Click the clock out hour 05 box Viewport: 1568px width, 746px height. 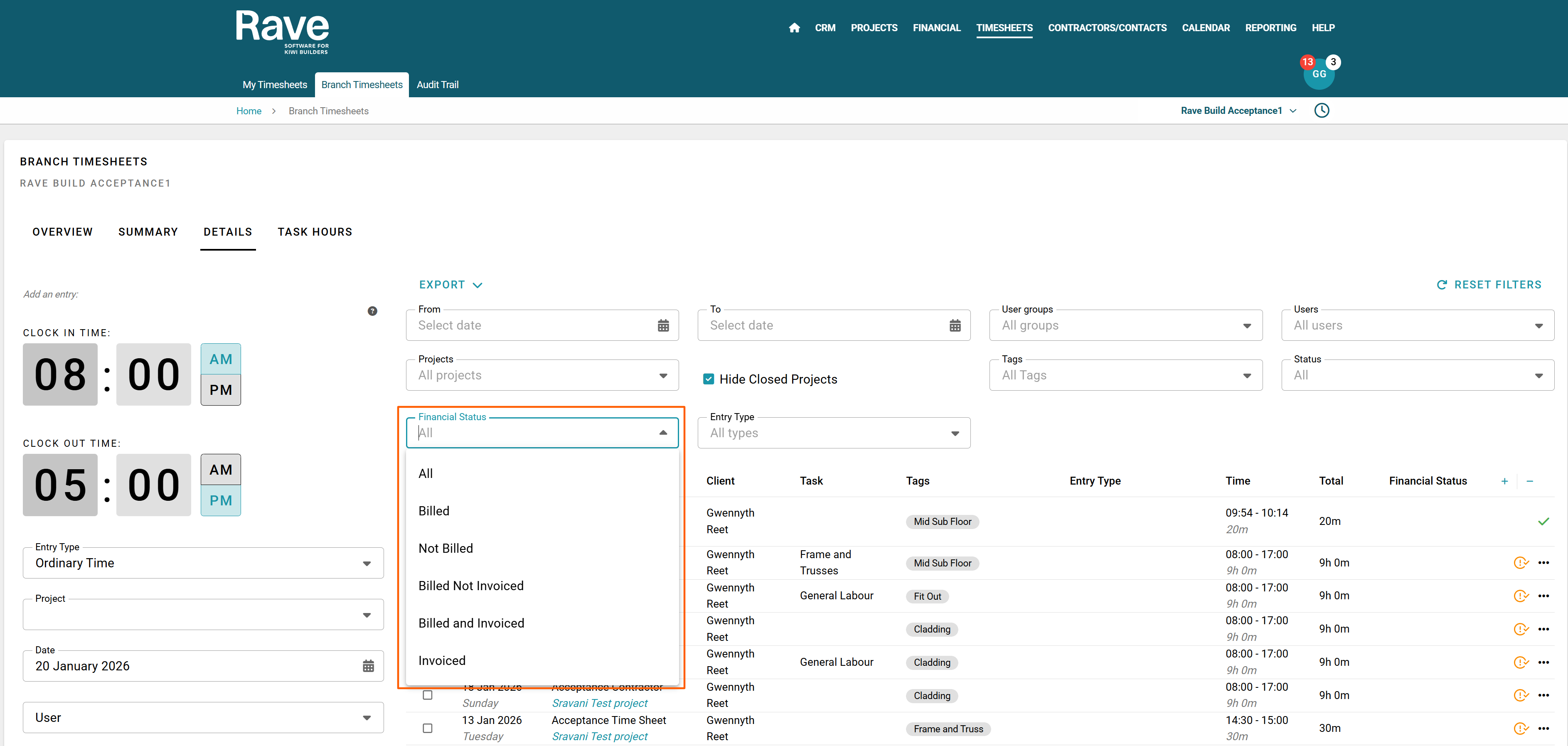(60, 485)
